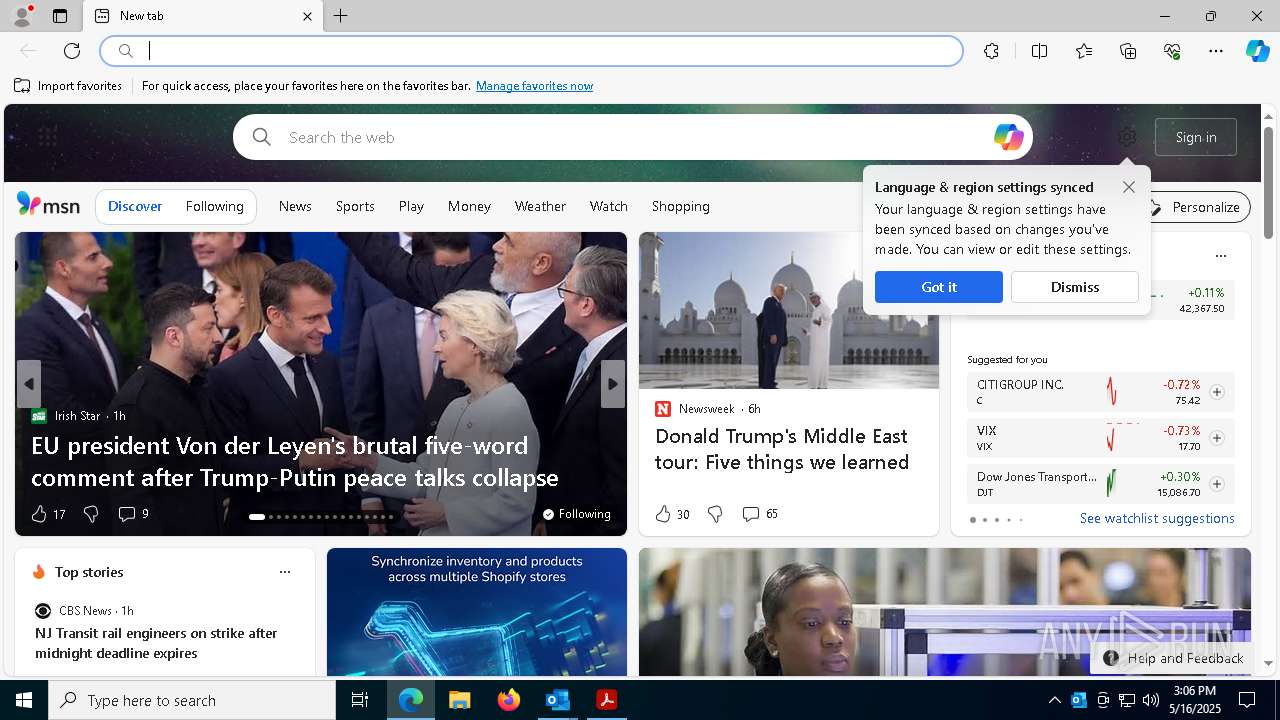
Task: Dislike the Newsweek Trump article
Action: [715, 514]
